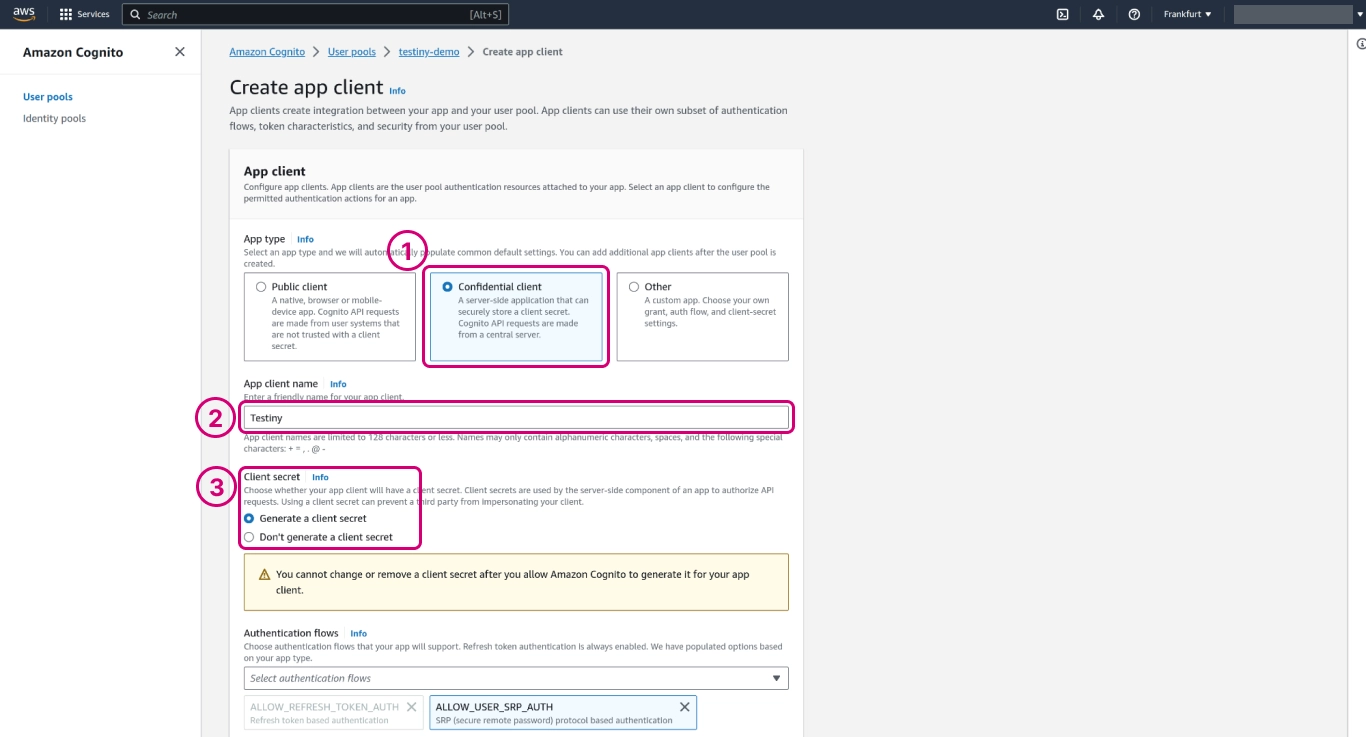Click the warning triangle icon in alert
The width and height of the screenshot is (1366, 737).
tap(265, 575)
